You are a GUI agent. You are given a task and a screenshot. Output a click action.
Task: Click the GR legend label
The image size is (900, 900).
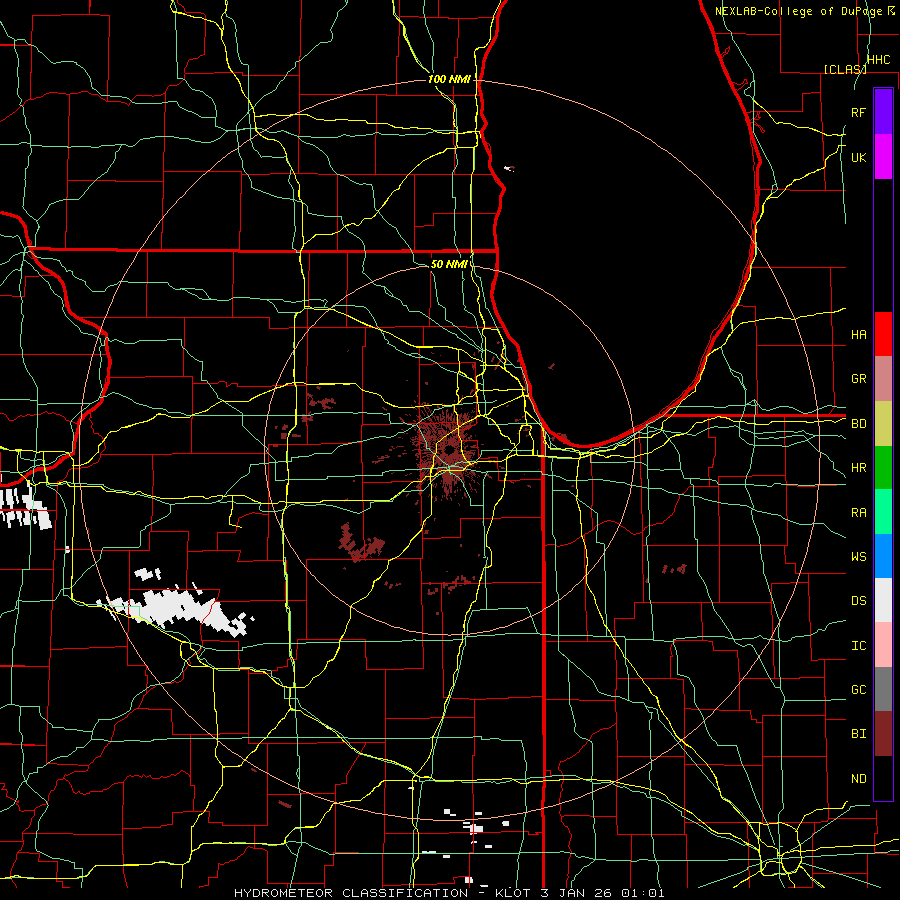tap(858, 379)
